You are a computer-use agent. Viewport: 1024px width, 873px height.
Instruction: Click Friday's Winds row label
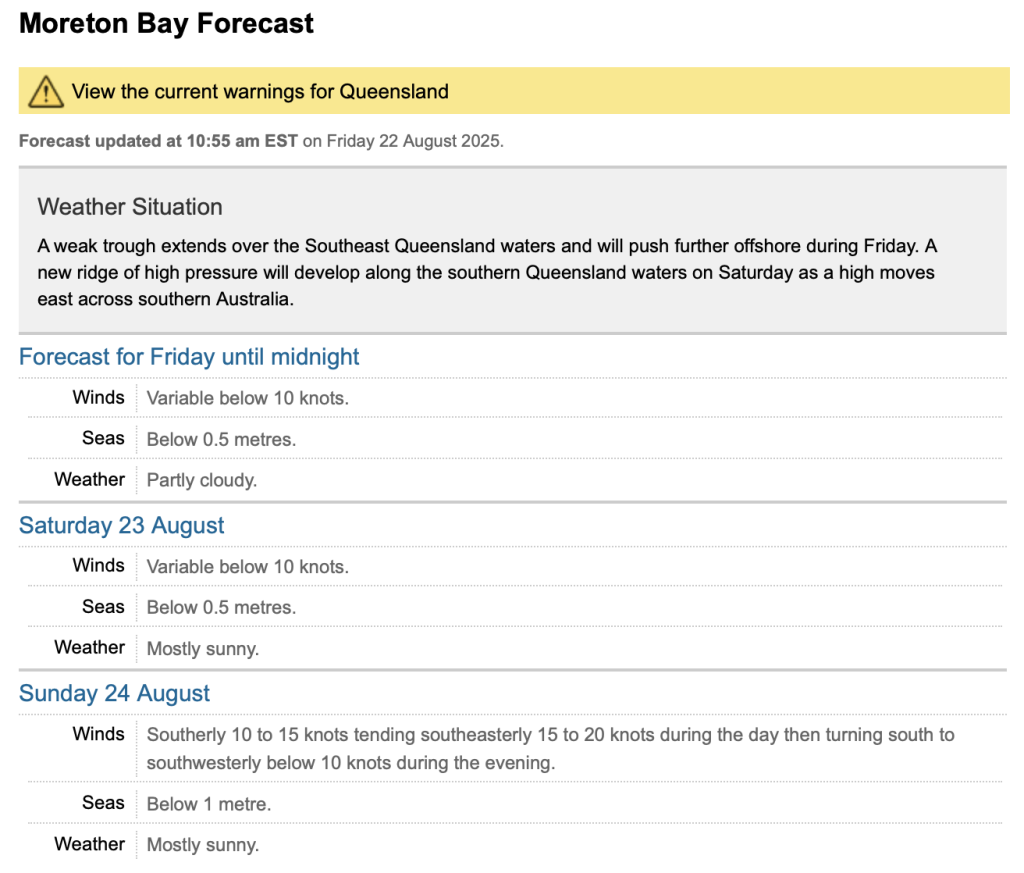click(x=98, y=397)
